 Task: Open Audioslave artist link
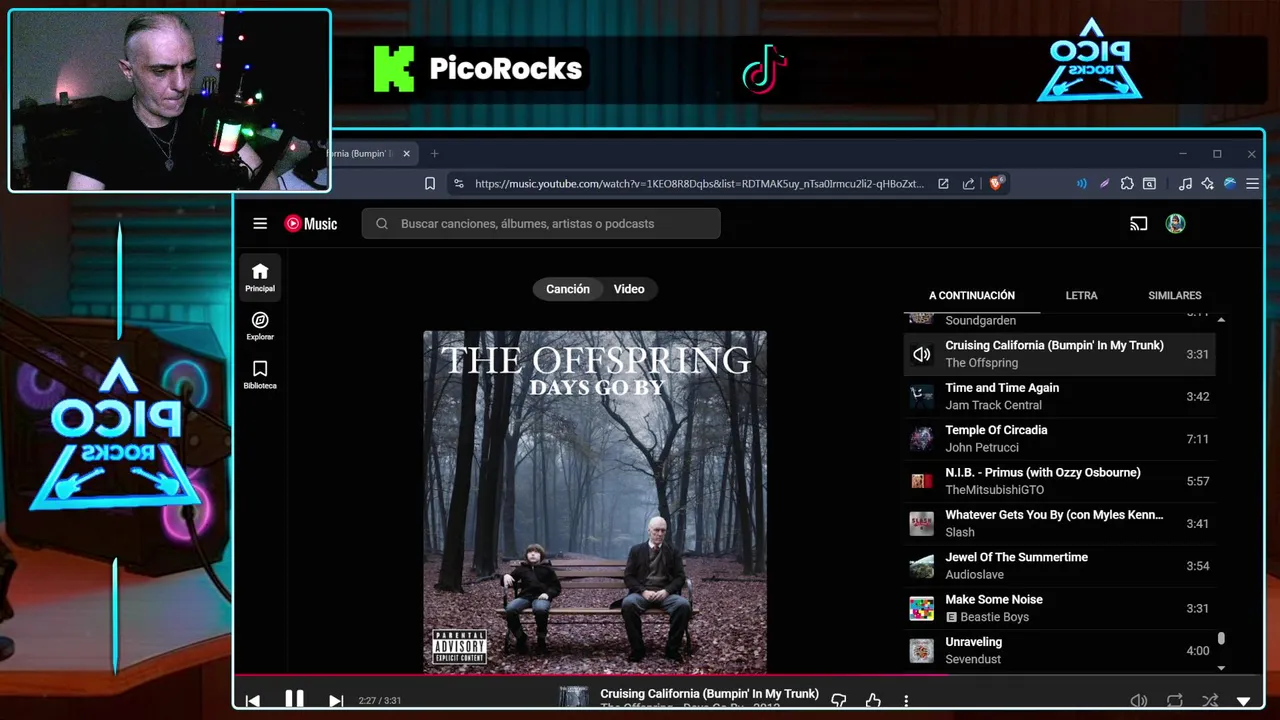coord(974,575)
